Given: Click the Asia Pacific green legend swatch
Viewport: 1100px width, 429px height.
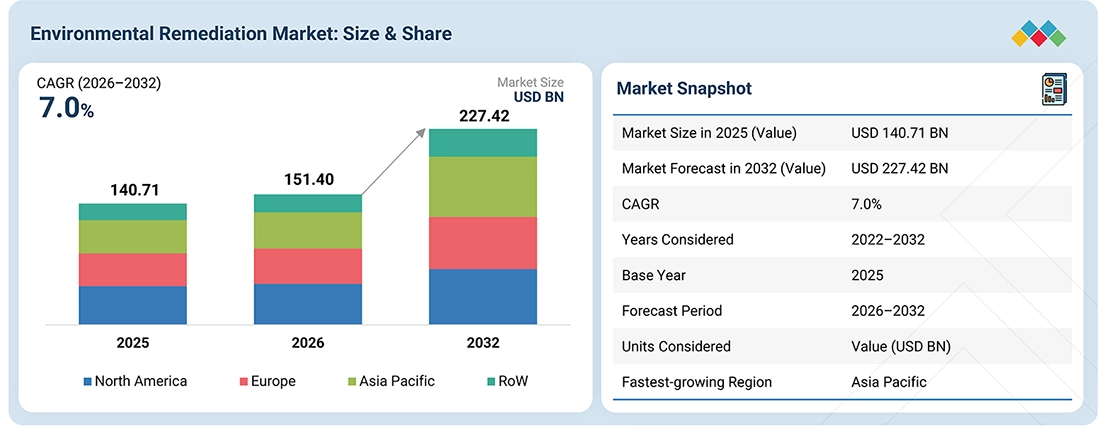Looking at the screenshot, I should (x=351, y=382).
